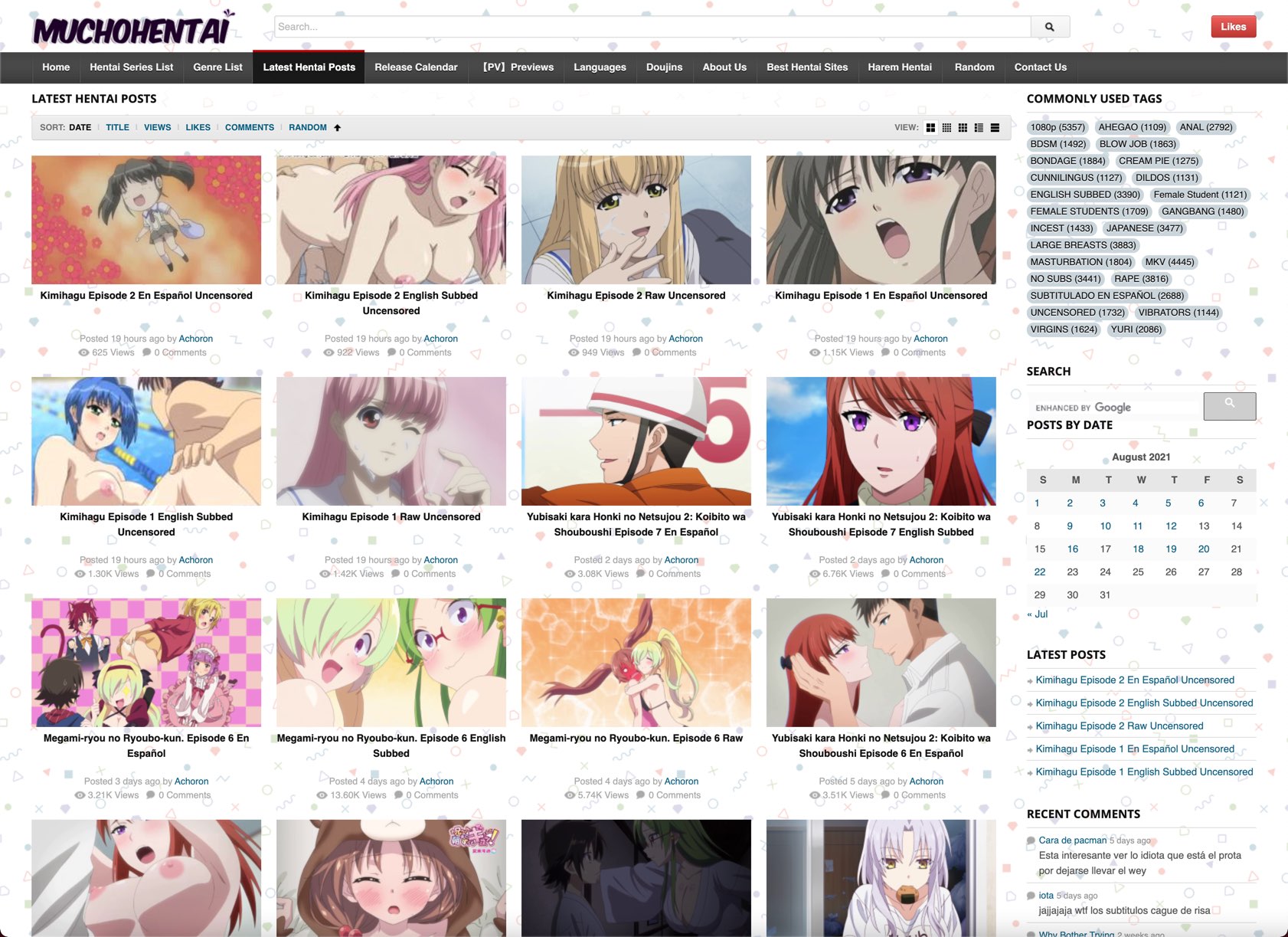This screenshot has width=1288, height=937.
Task: Open Yubisaki kara Honki Episode 7 En Español title
Action: 636,524
